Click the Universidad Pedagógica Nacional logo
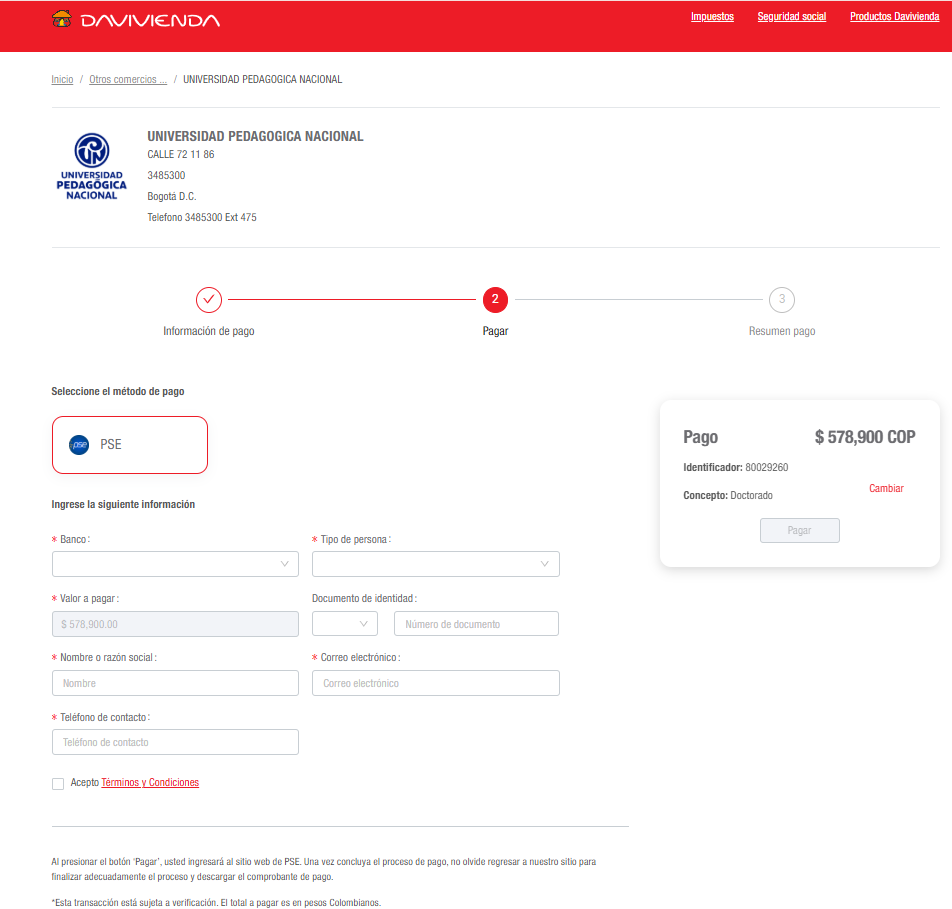The width and height of the screenshot is (952, 909). point(92,167)
